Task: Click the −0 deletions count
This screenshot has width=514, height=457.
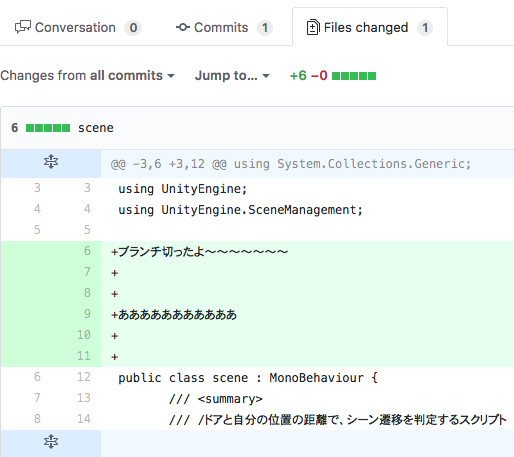Action: [319, 76]
